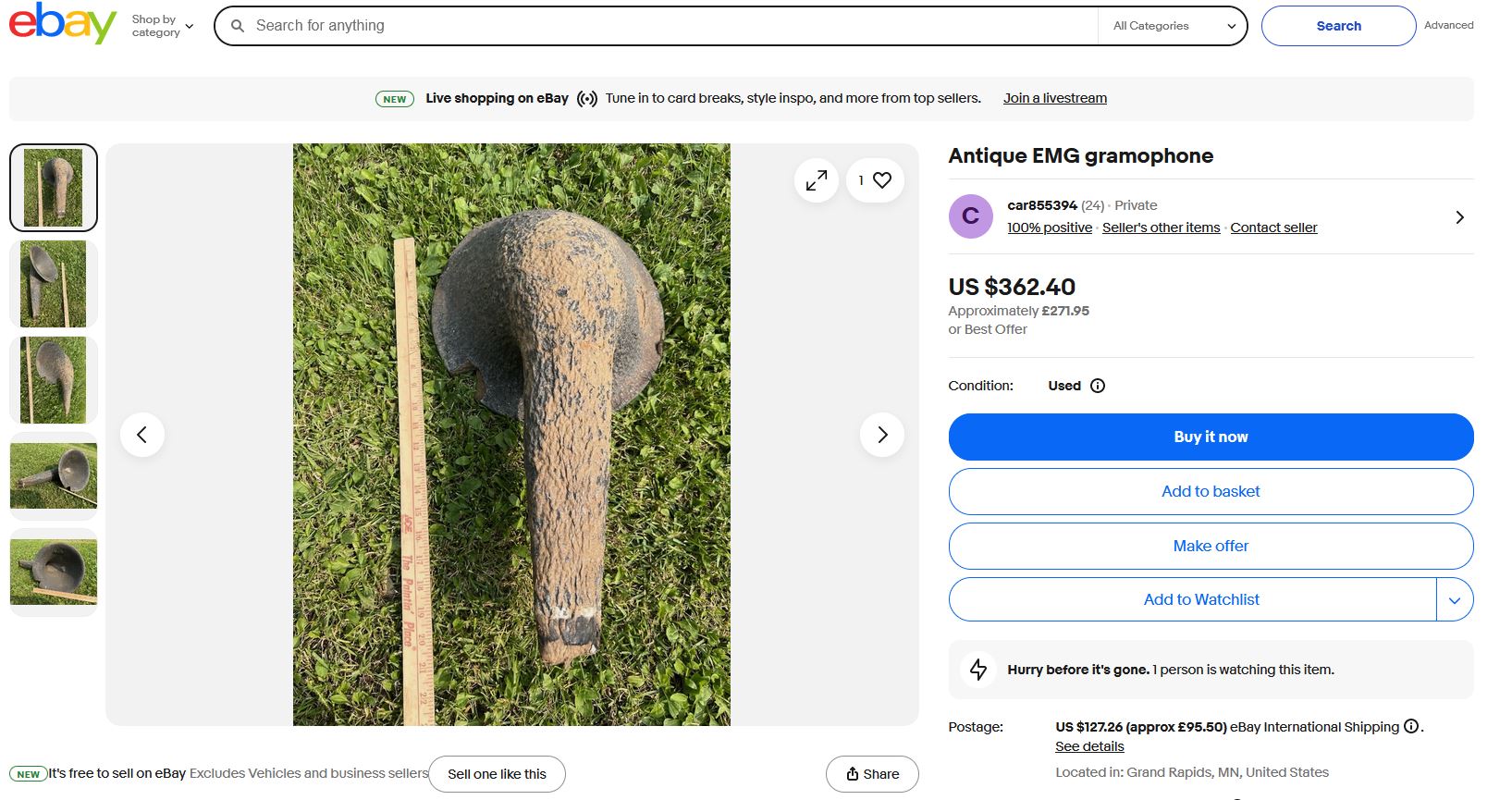
Task: Open the Join a livestream link
Action: tap(1054, 98)
